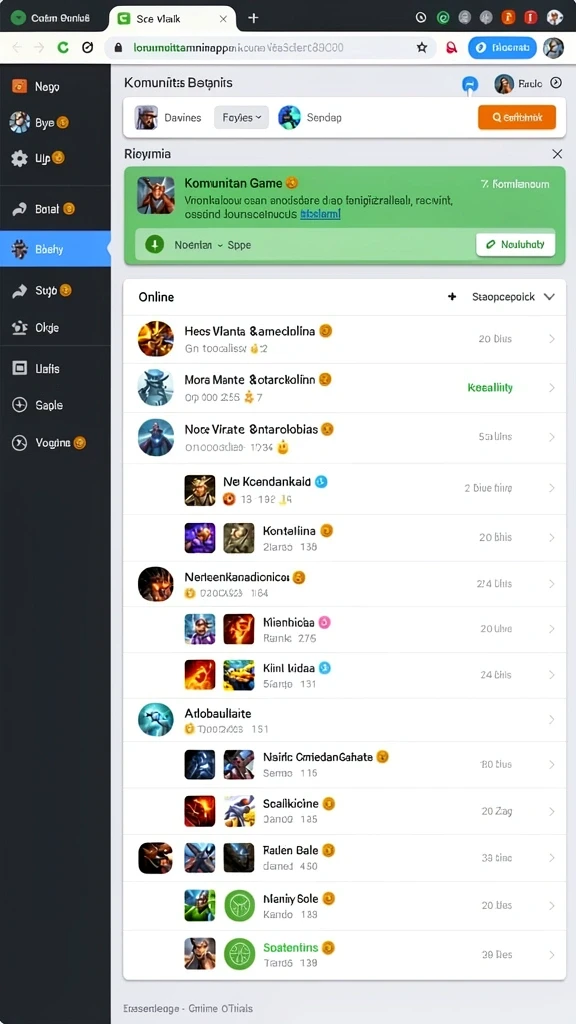Expand the Atlobaullaite row chevron

pyautogui.click(x=552, y=719)
